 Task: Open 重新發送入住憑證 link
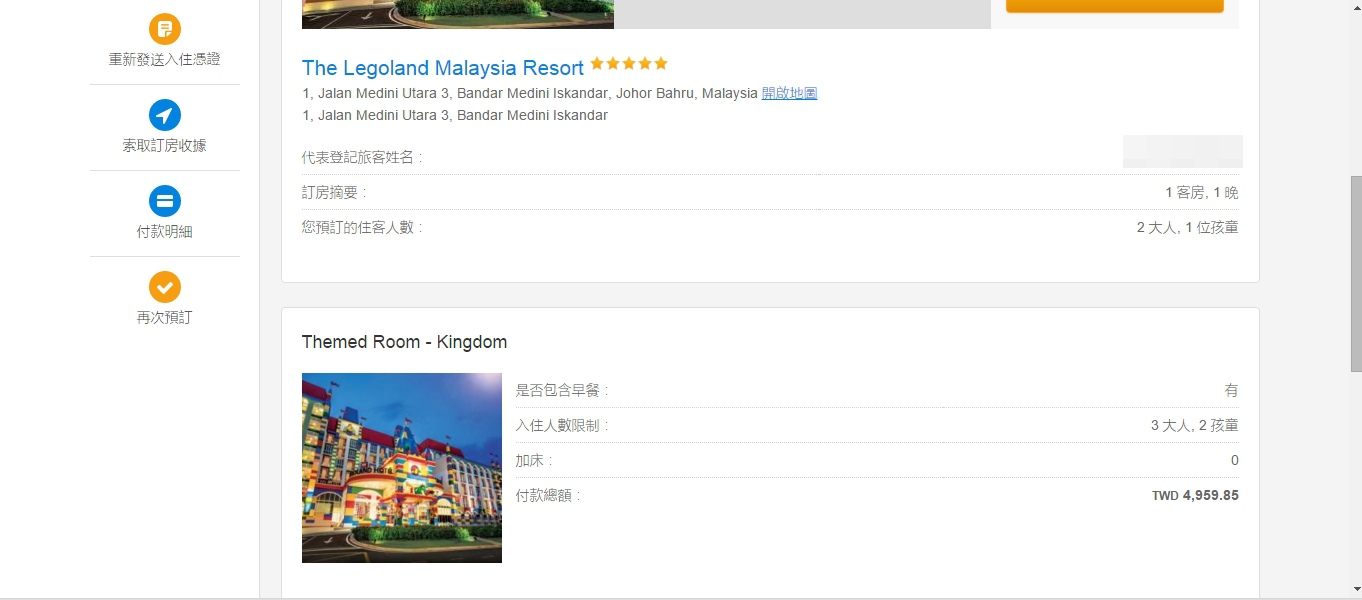tap(165, 59)
